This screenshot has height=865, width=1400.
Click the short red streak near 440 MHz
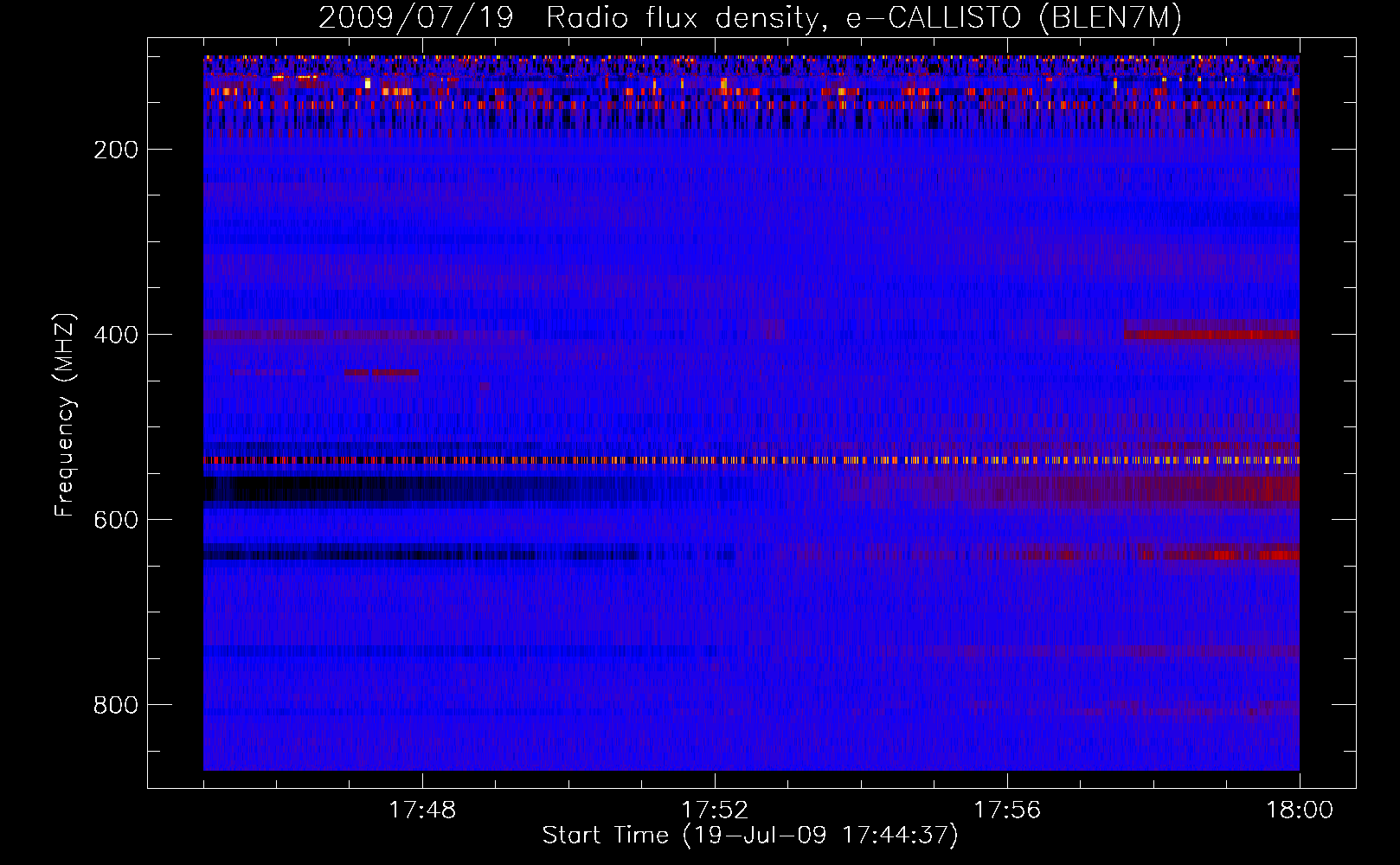coord(382,374)
